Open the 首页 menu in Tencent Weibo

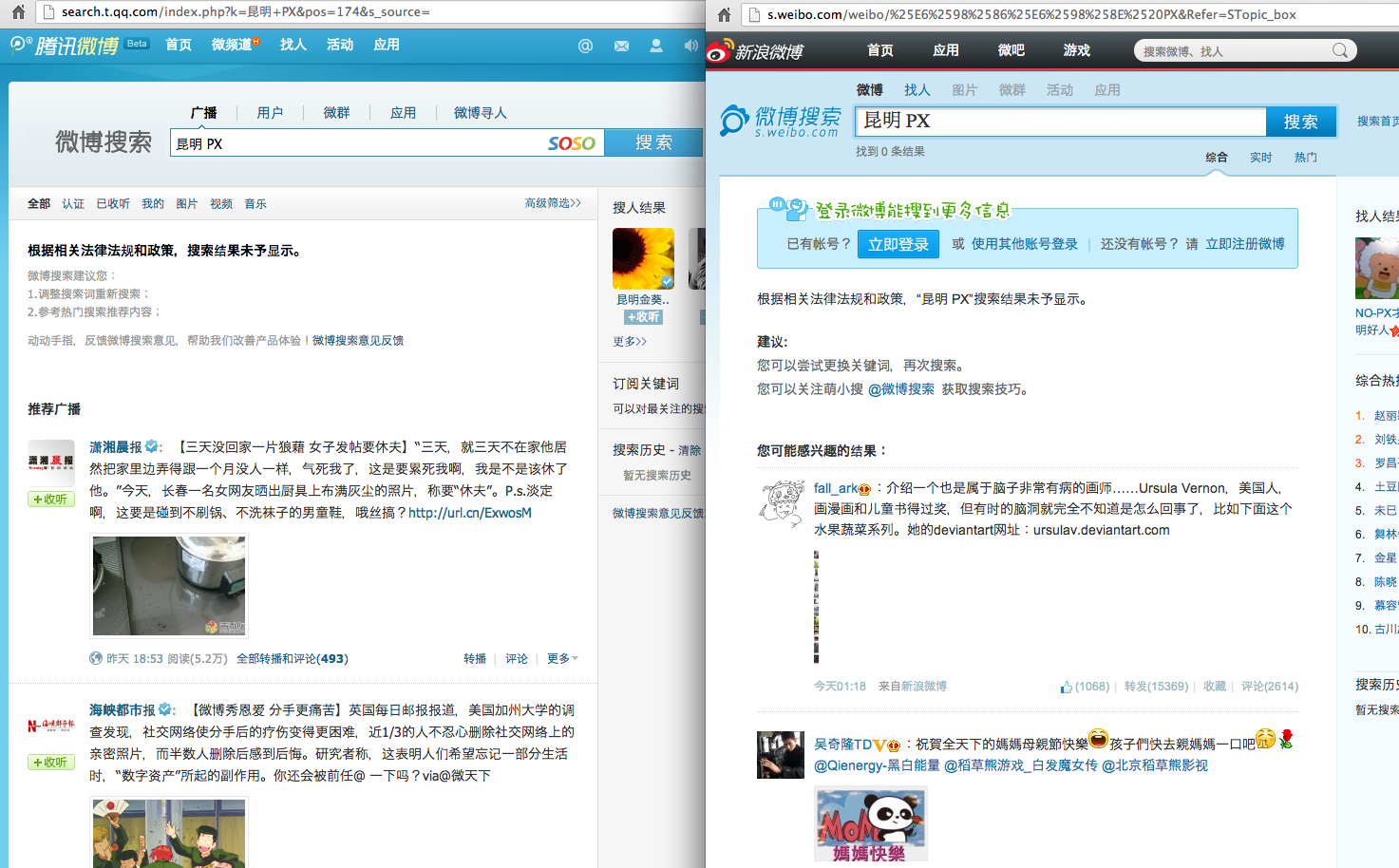coord(179,46)
